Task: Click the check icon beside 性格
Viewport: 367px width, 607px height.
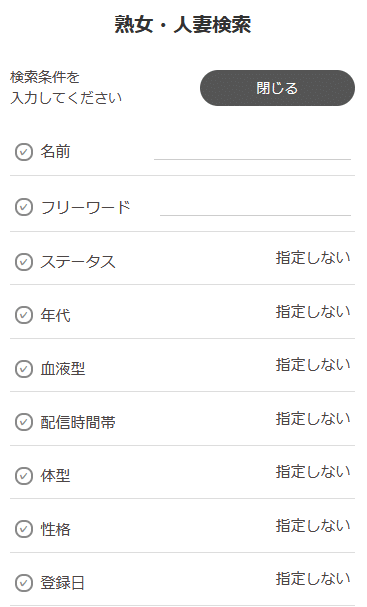Action: pyautogui.click(x=24, y=529)
